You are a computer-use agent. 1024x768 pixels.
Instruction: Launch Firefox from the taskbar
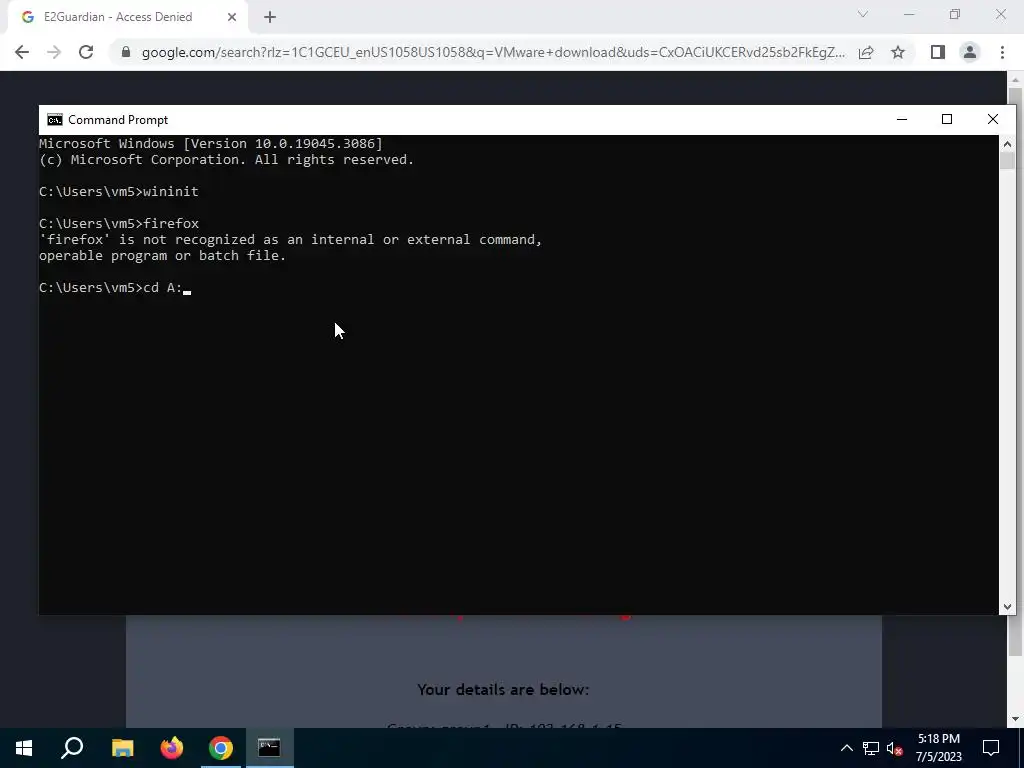pos(172,748)
